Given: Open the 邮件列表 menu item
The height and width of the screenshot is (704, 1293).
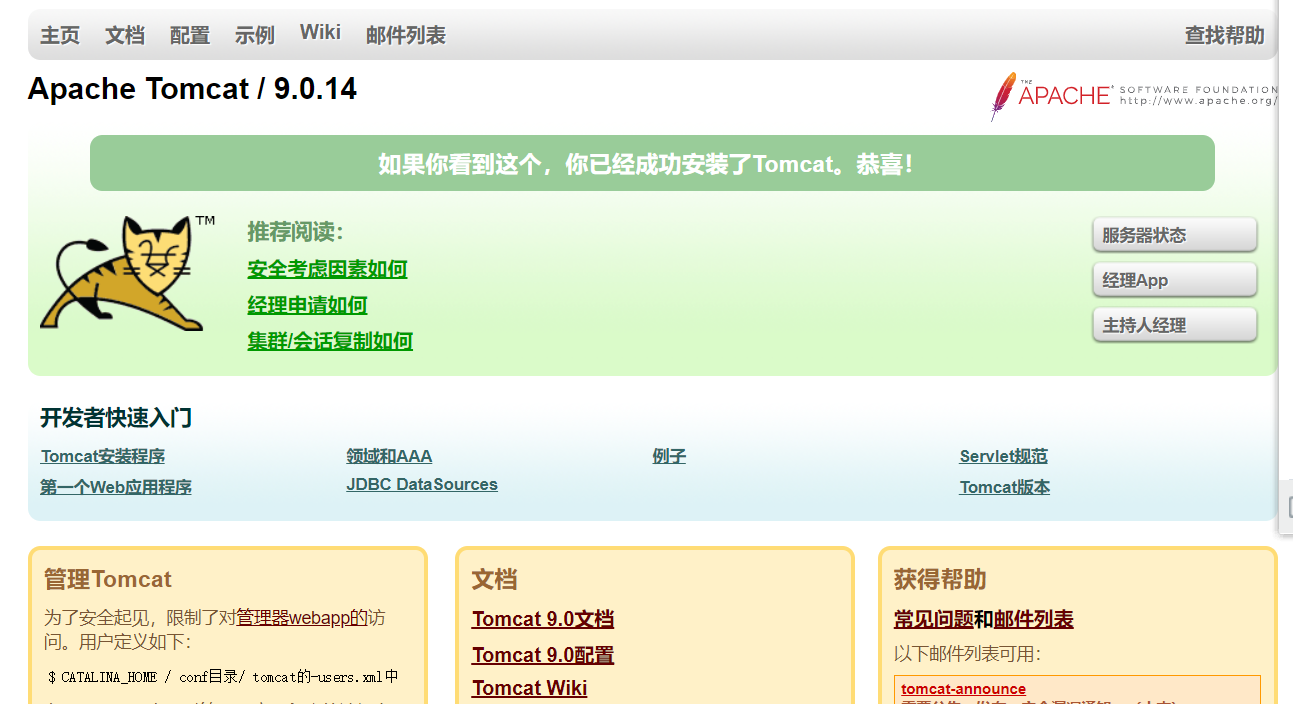Looking at the screenshot, I should (405, 33).
